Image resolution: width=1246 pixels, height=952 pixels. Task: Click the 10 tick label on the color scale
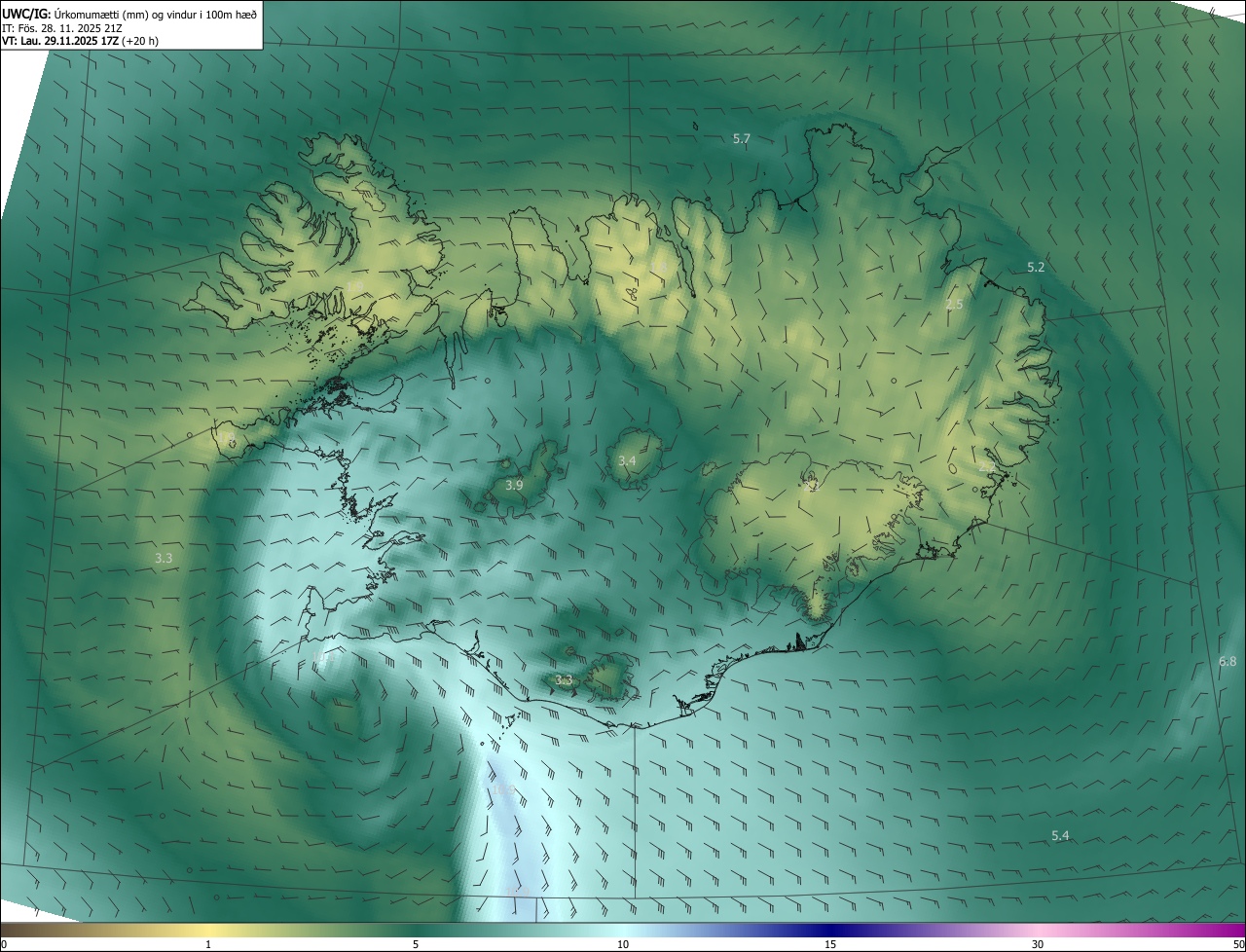pyautogui.click(x=623, y=944)
